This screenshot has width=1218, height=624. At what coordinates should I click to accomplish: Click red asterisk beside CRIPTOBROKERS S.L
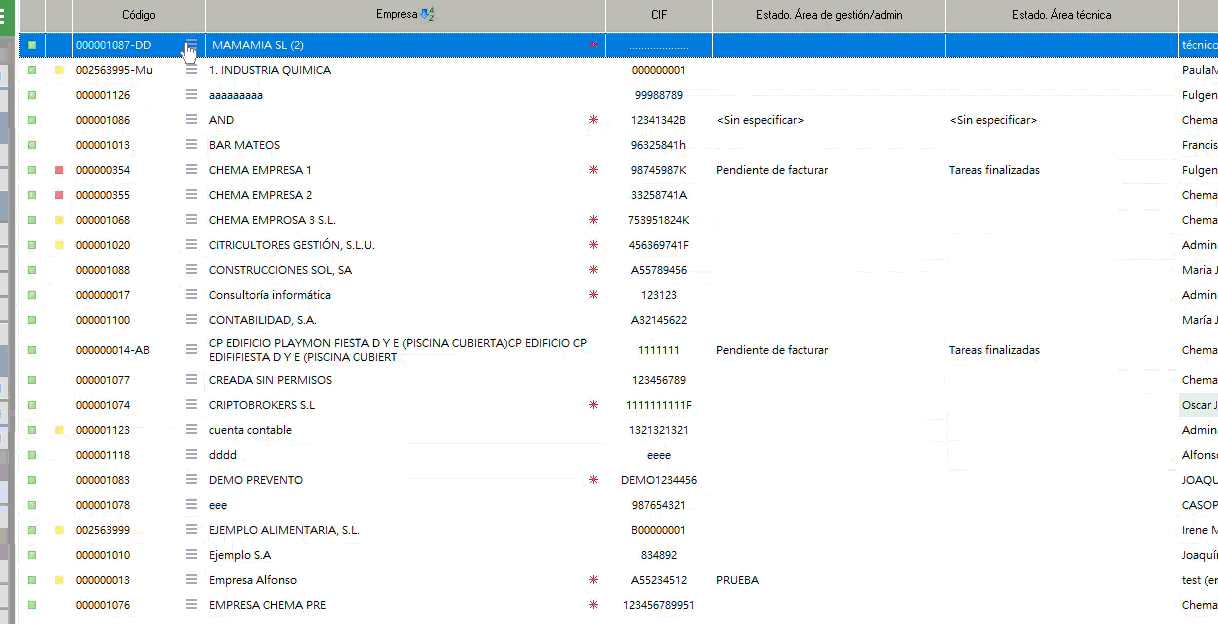click(x=593, y=405)
